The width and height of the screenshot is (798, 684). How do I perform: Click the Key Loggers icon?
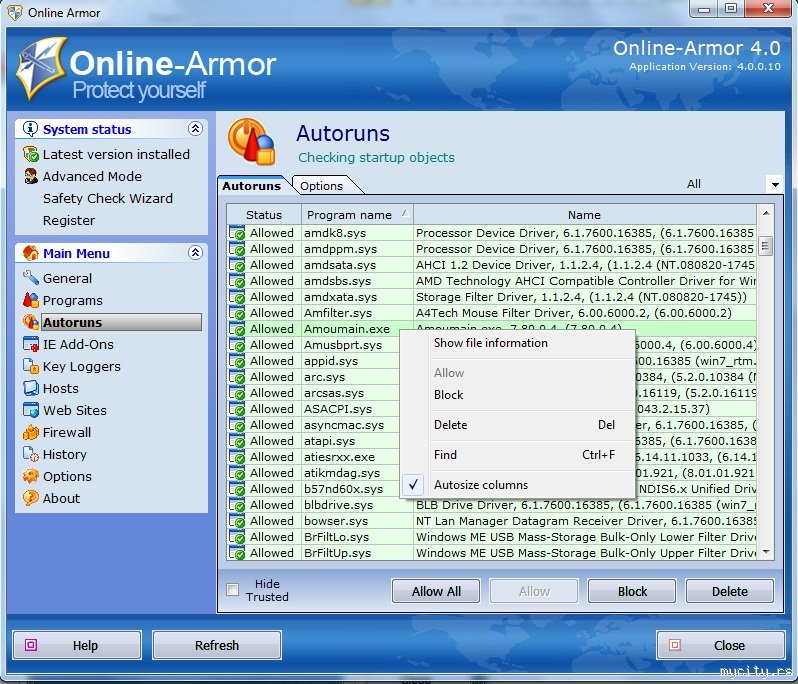pyautogui.click(x=31, y=366)
